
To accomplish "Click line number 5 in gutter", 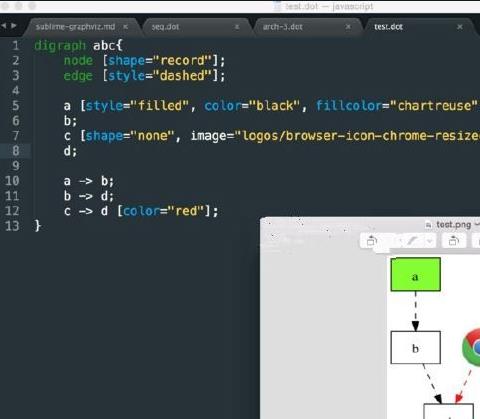I will pyautogui.click(x=15, y=106).
